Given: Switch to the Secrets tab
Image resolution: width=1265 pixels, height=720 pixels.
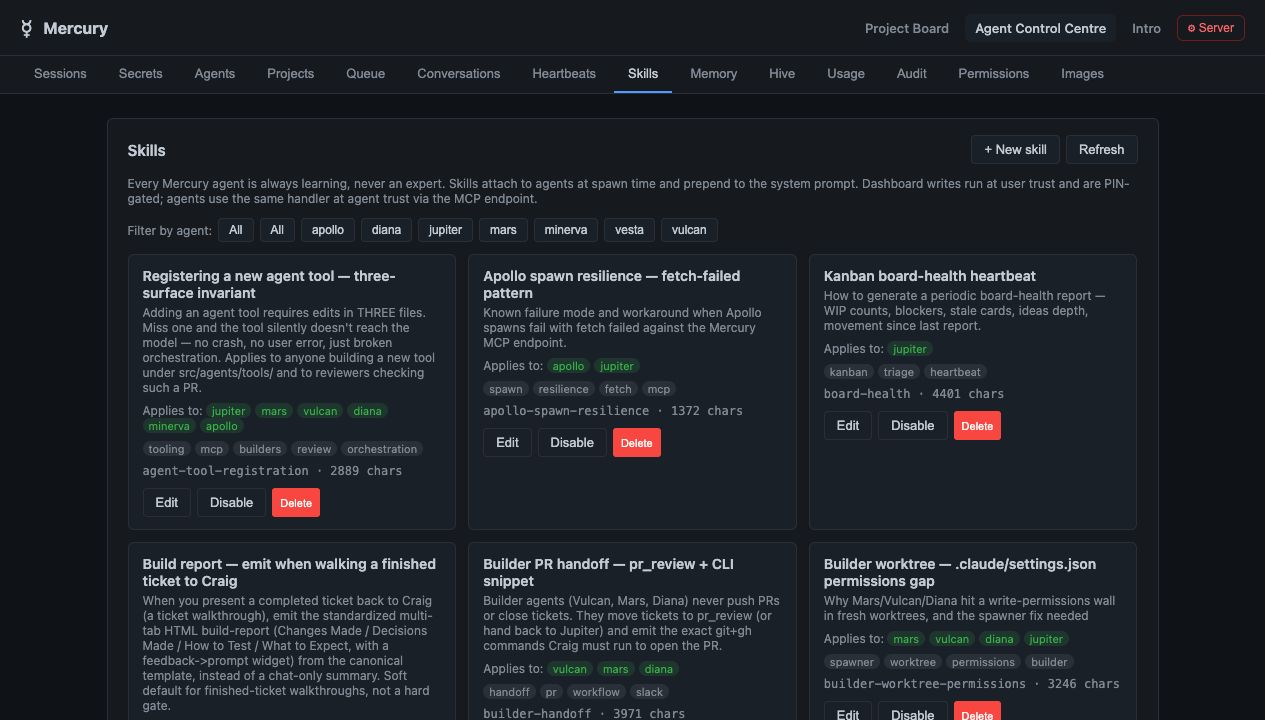Looking at the screenshot, I should click(140, 74).
